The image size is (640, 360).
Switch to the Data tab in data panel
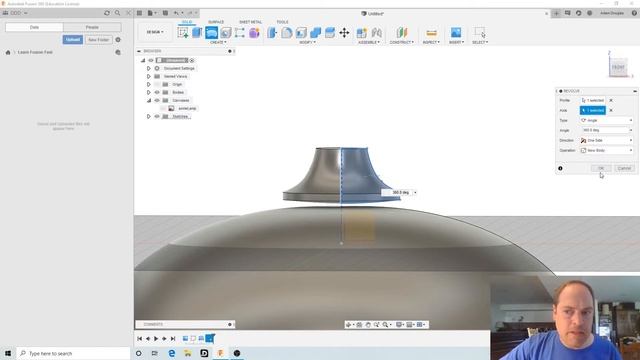[34, 27]
